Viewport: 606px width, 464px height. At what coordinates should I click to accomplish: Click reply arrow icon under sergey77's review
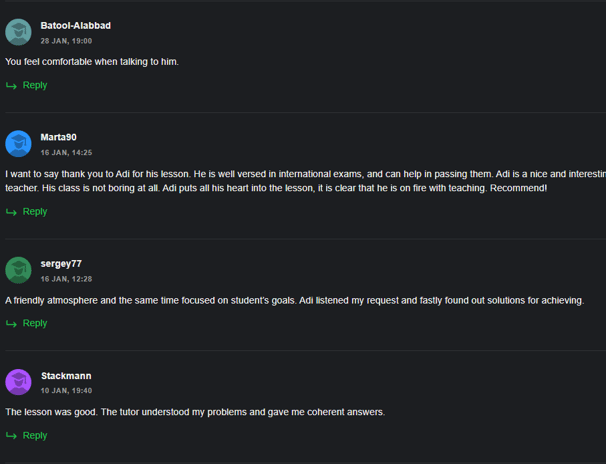(x=11, y=323)
